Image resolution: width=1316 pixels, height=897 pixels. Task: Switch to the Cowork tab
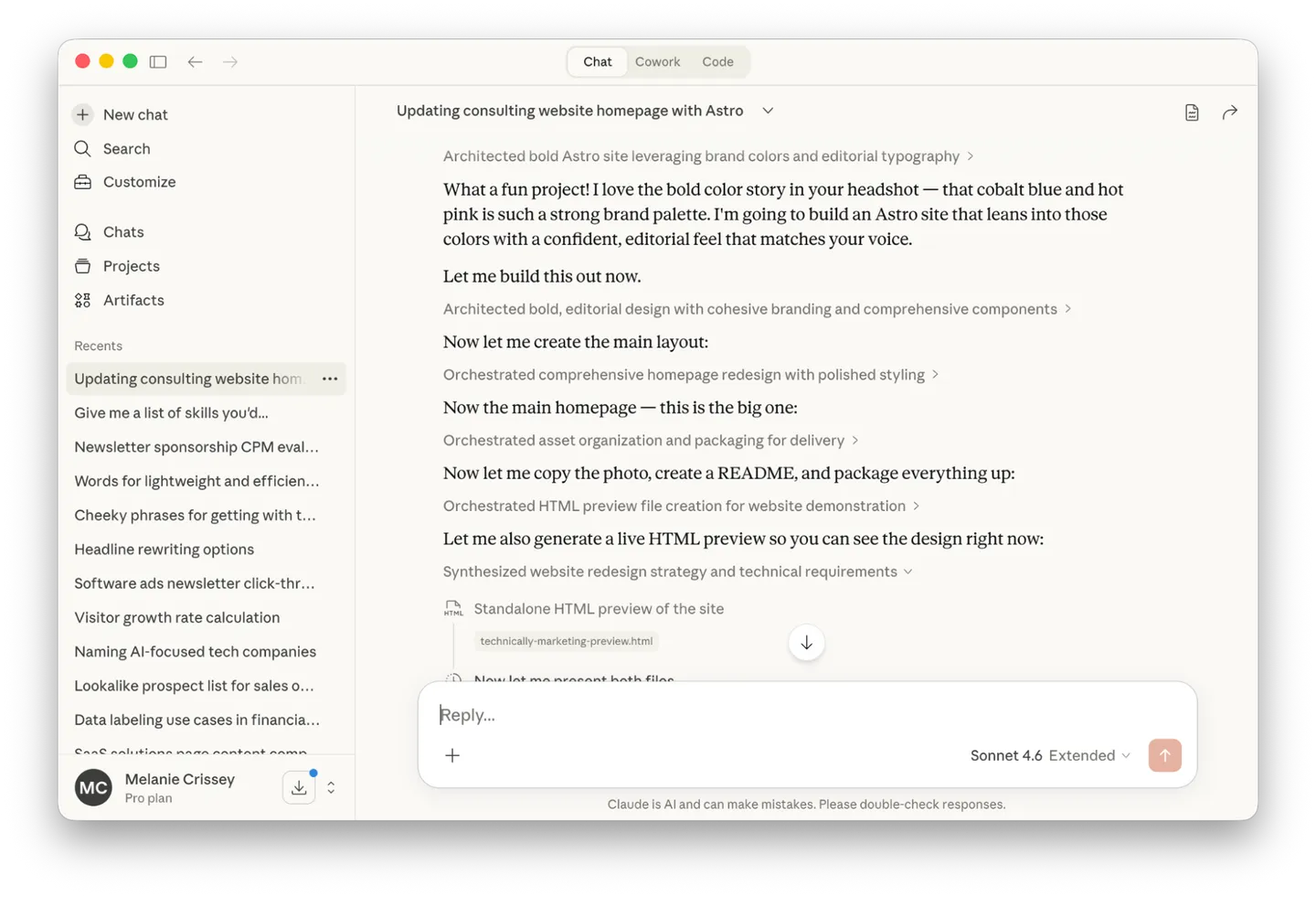click(x=657, y=62)
